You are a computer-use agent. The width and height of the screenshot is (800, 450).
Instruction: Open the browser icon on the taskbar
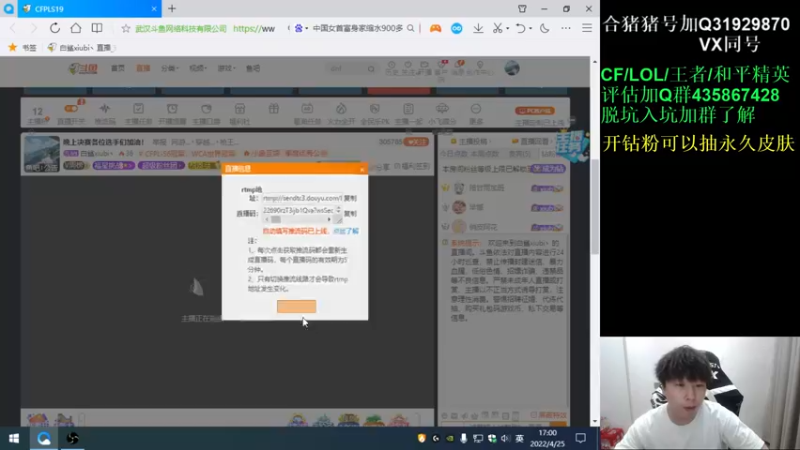point(44,438)
